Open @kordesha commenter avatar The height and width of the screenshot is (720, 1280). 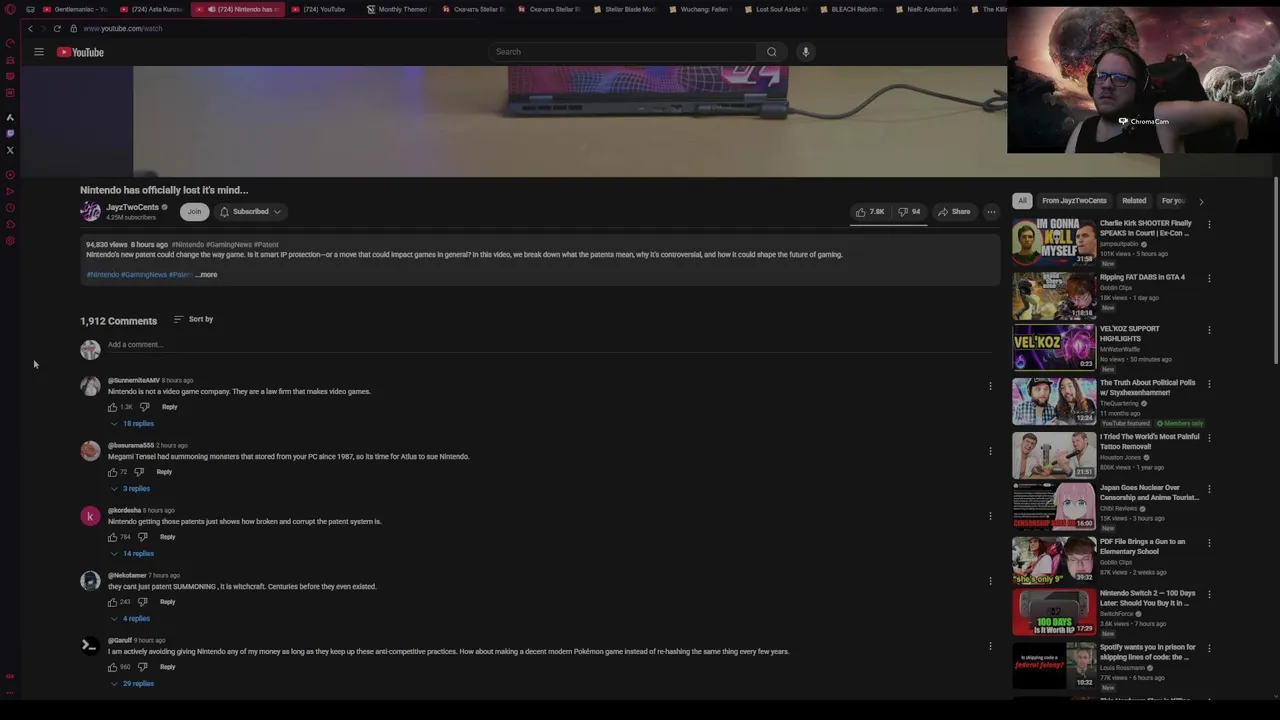pyautogui.click(x=90, y=516)
